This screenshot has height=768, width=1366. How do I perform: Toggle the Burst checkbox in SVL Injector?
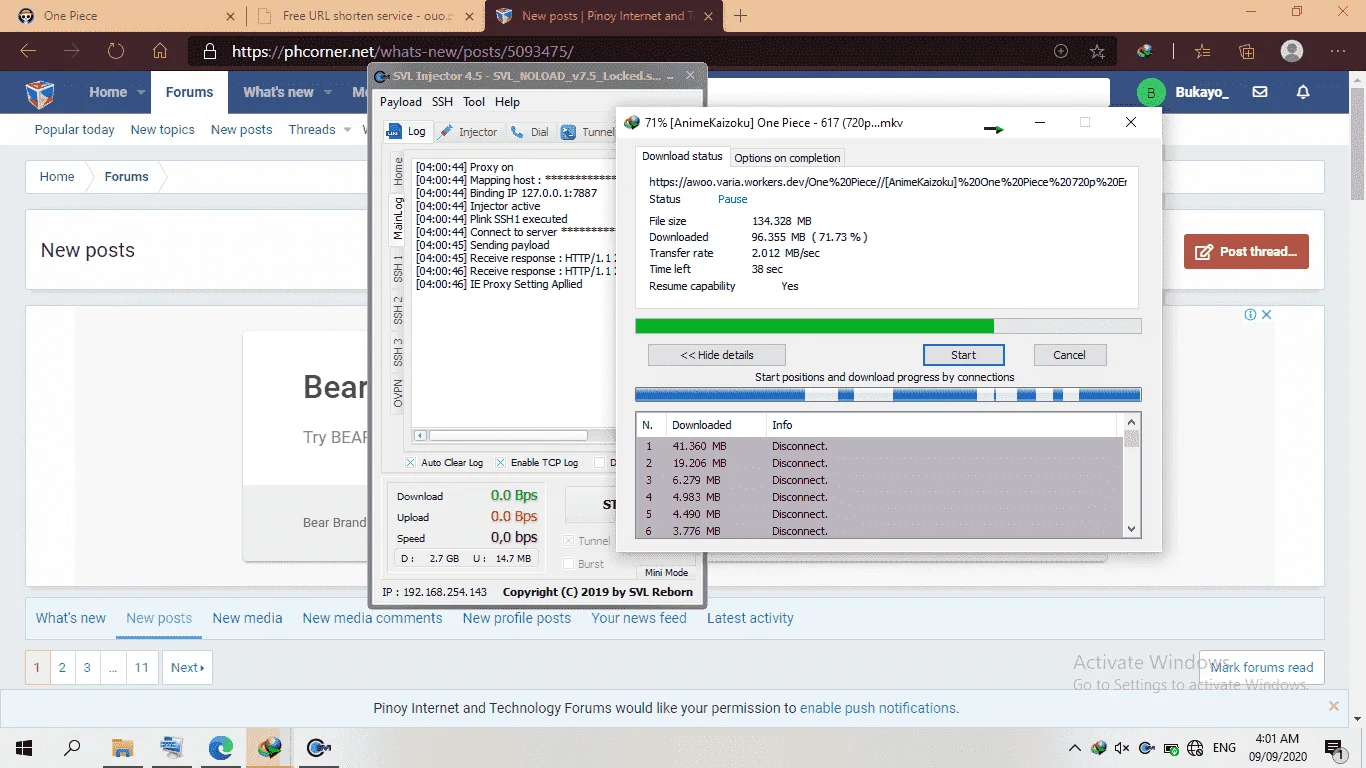click(569, 564)
